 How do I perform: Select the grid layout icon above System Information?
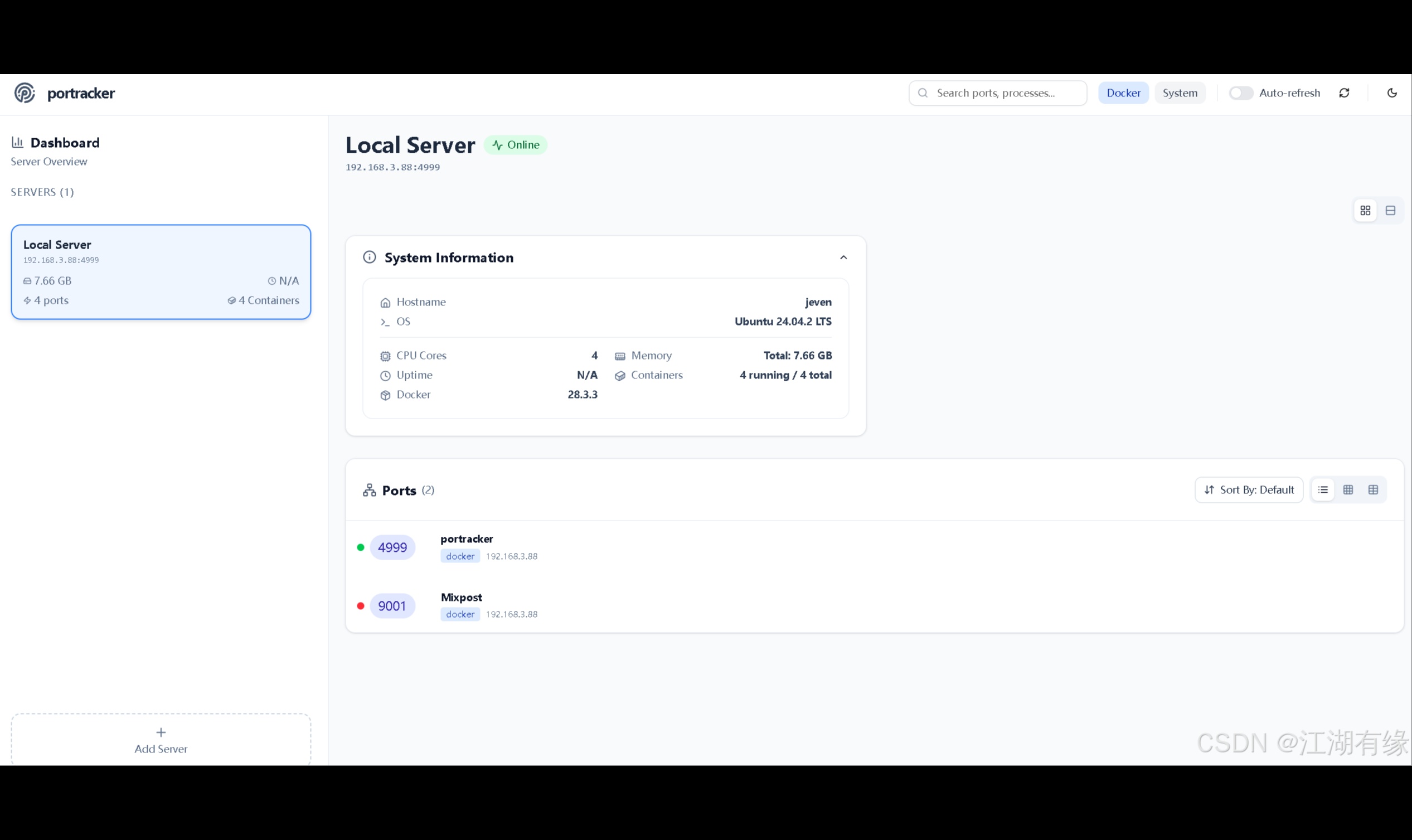click(1365, 211)
